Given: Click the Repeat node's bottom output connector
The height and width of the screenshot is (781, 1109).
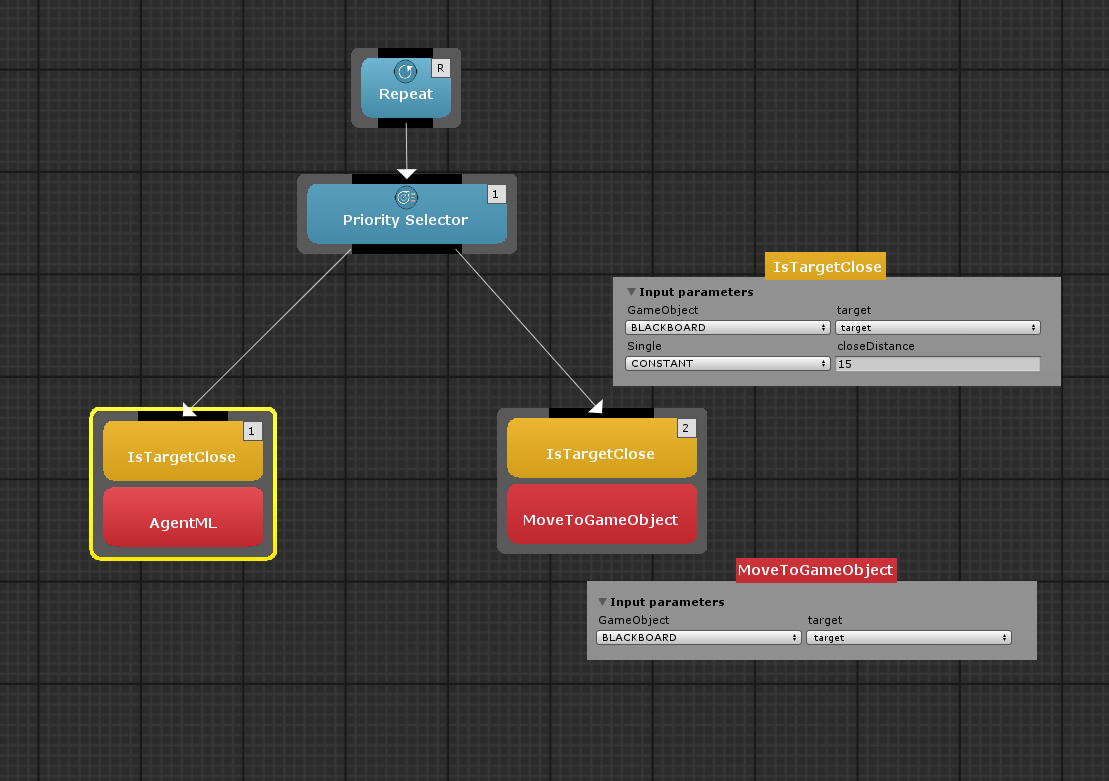Looking at the screenshot, I should 405,123.
